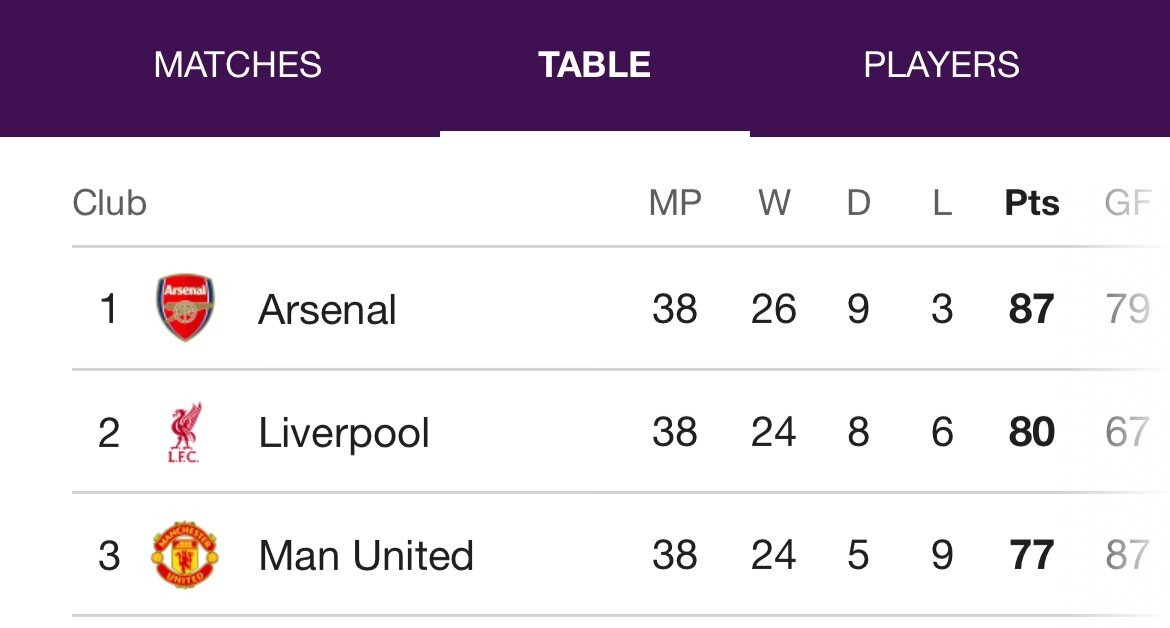Image resolution: width=1170 pixels, height=628 pixels.
Task: Click Man United's 77 points value
Action: [x=1031, y=555]
